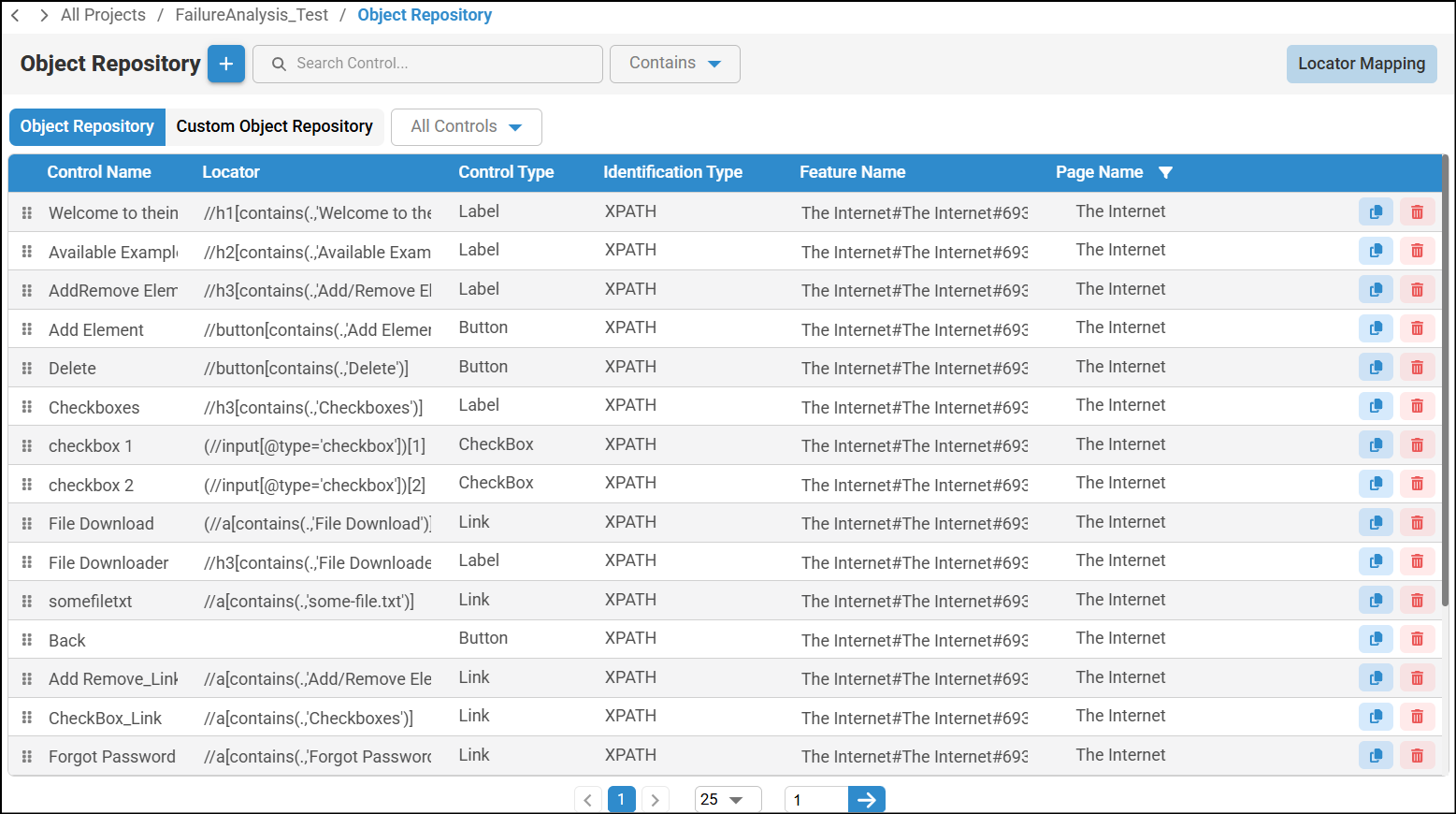Click CheckBox type in 'checkbox 1' row
Screen dimensions: 1456x814
496,444
